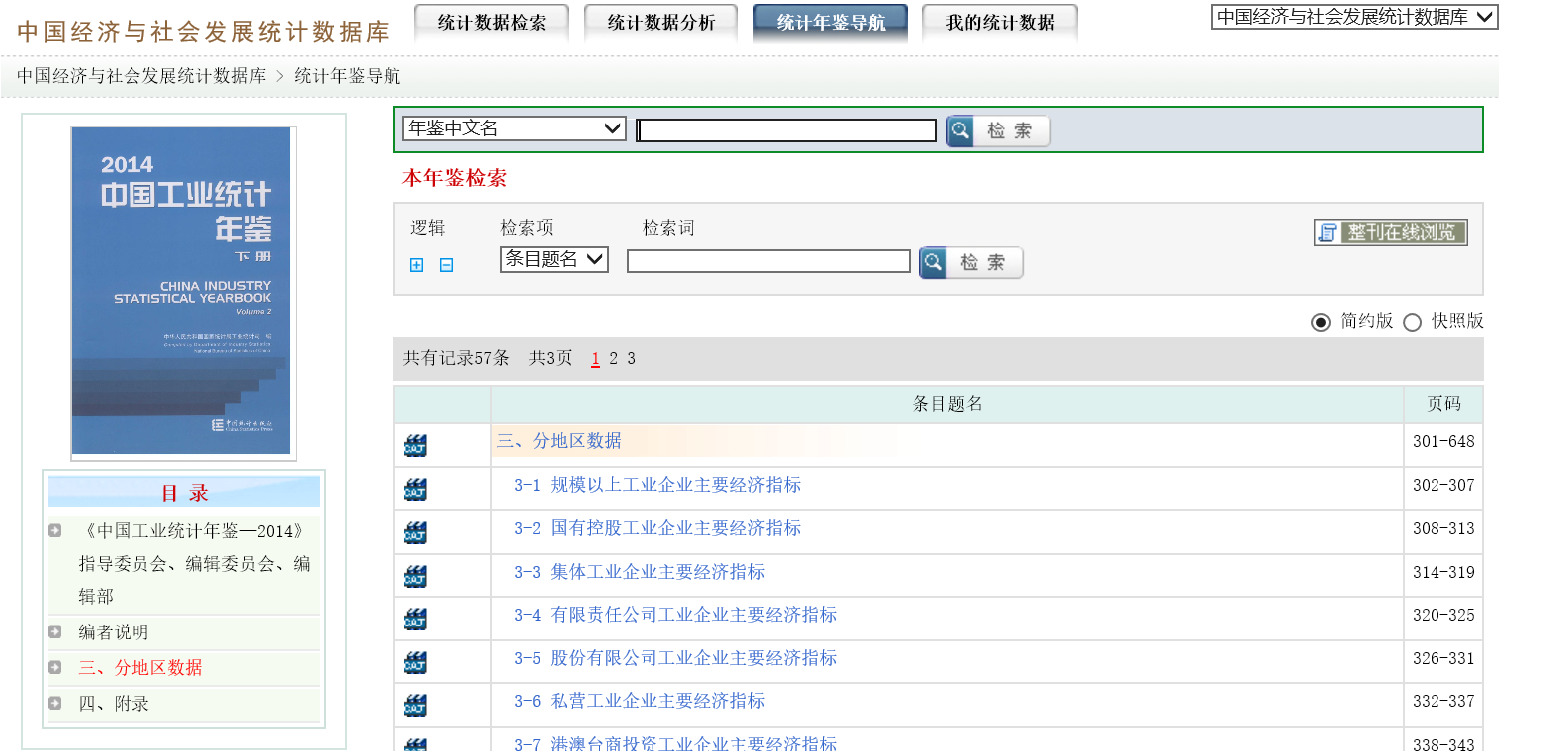1568x751 pixels.
Task: Open 3-3 集体工业企业主要经济指标 entry
Action: coord(640,572)
